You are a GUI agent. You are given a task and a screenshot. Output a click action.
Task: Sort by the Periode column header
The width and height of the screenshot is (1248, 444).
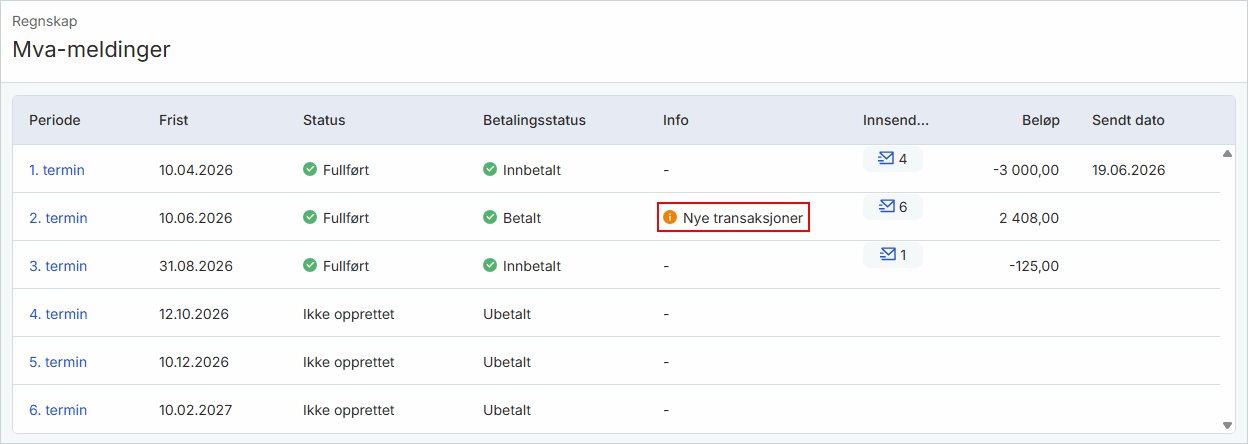click(x=55, y=120)
